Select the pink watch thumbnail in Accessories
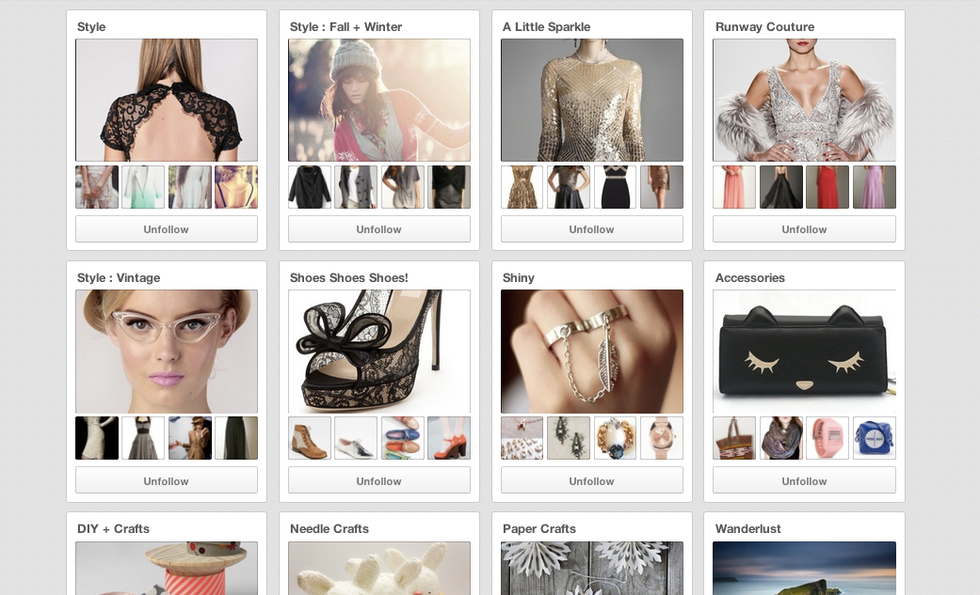Screen dimensions: 980x595 pos(827,438)
